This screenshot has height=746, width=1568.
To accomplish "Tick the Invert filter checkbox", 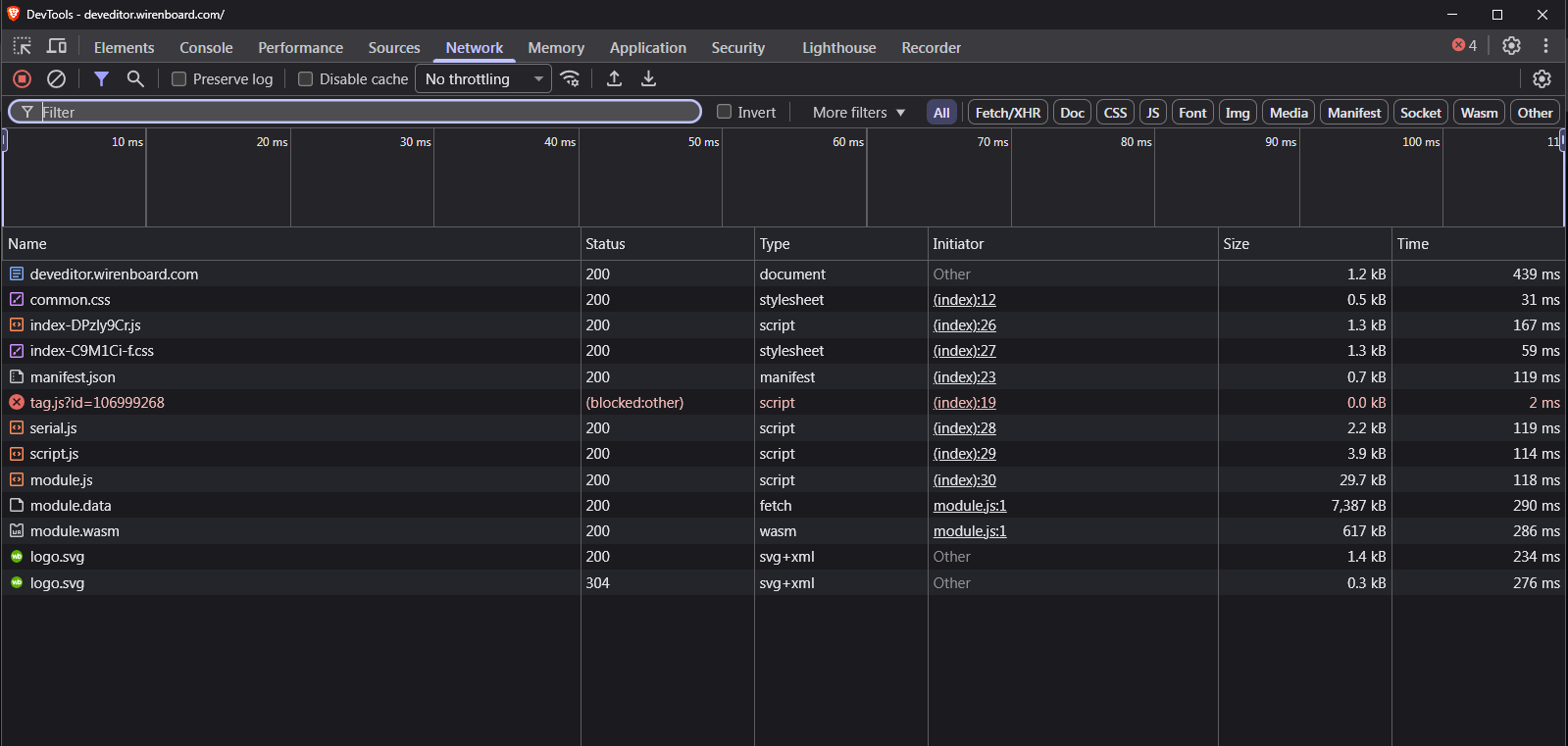I will (724, 112).
